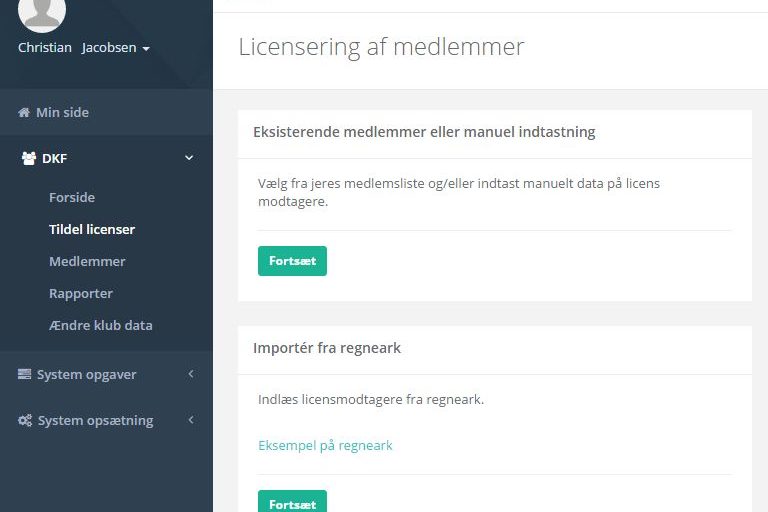This screenshot has width=768, height=512.
Task: Click the System opgaver server icon
Action: click(24, 374)
